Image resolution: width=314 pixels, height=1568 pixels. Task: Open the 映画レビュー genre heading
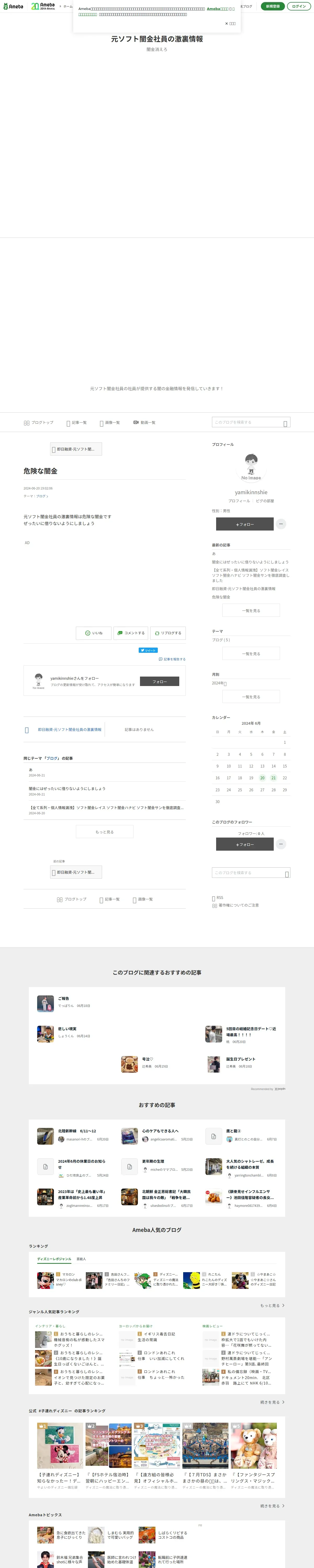click(212, 1326)
